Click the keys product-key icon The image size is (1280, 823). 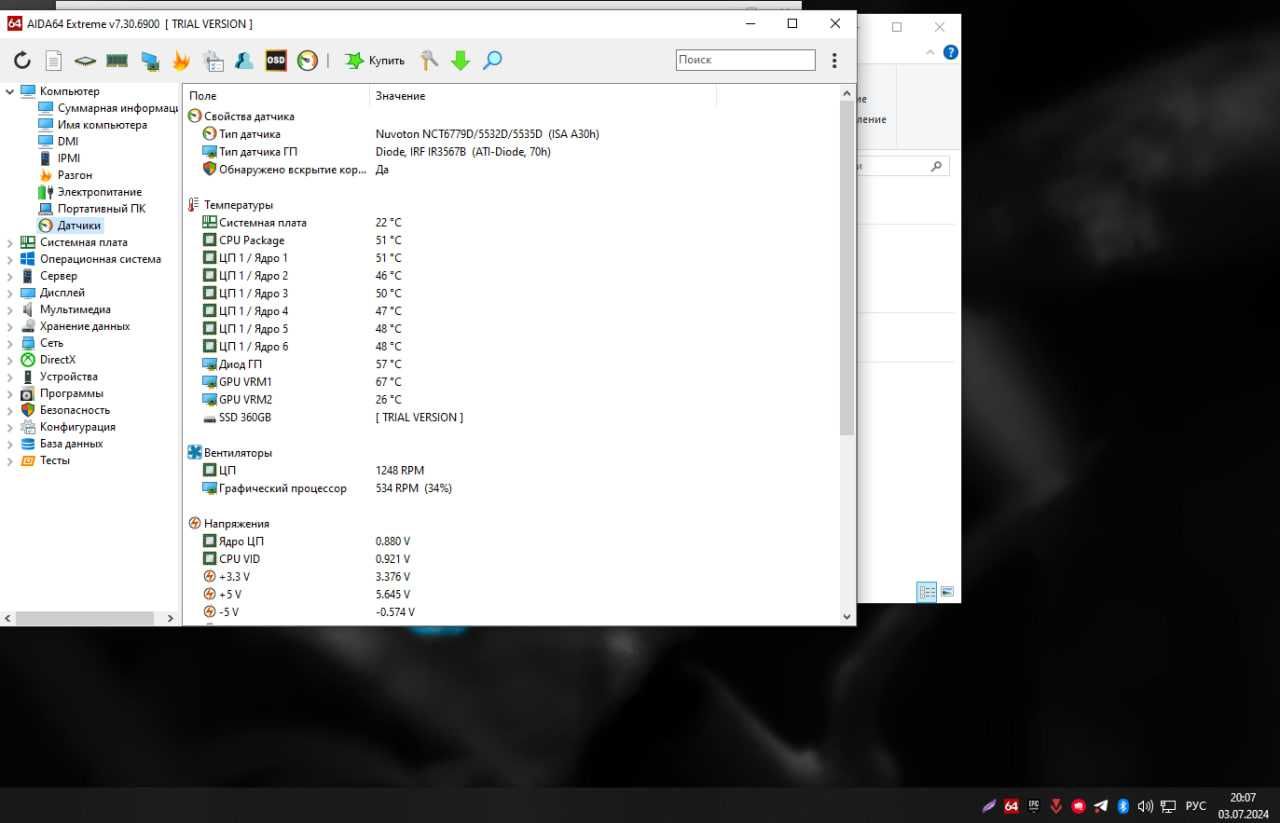(x=429, y=61)
